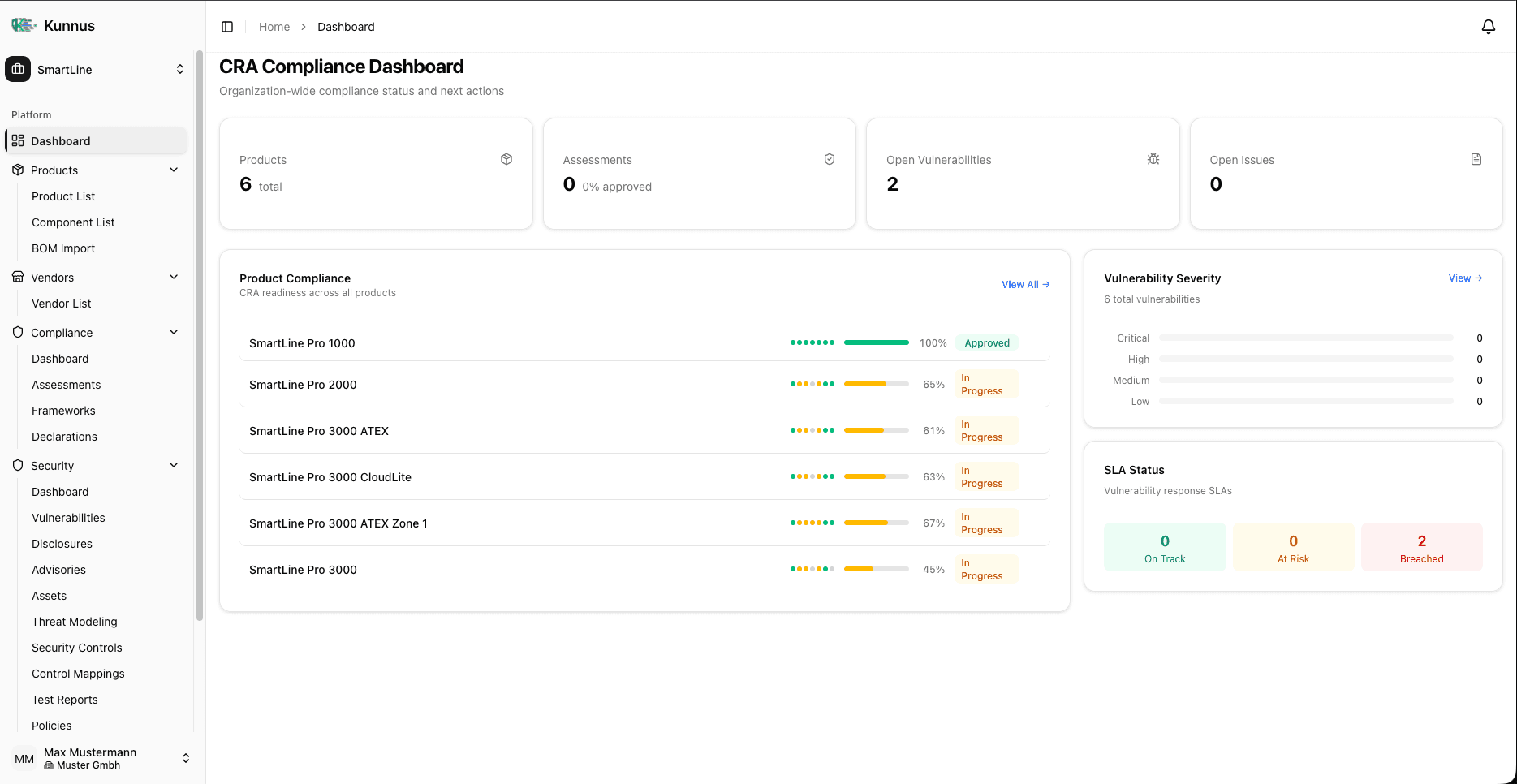Open Control Mappings page
Image resolution: width=1517 pixels, height=784 pixels.
(x=78, y=674)
